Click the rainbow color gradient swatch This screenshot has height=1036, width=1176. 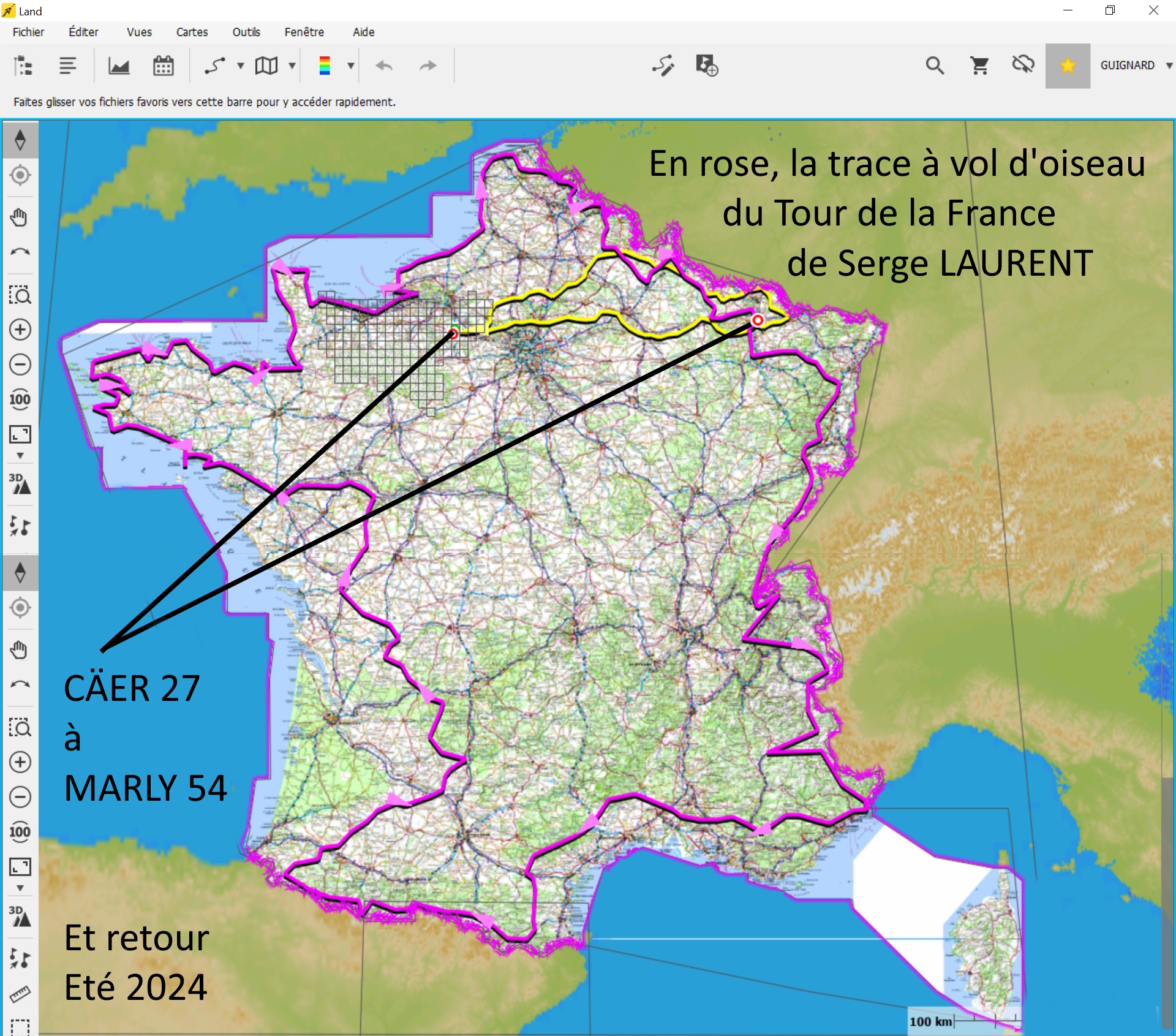325,66
